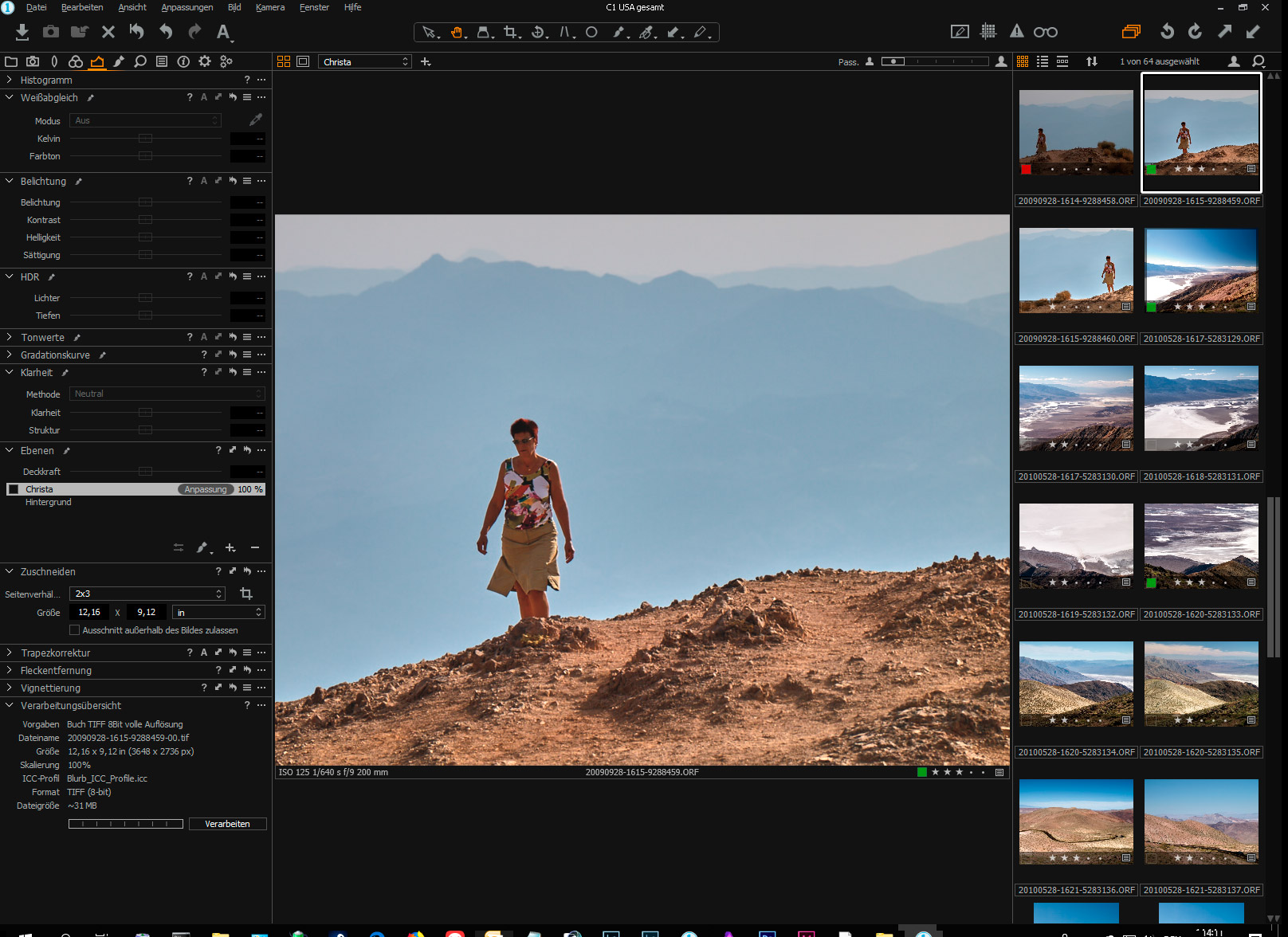Open the Kamera menu

click(x=270, y=7)
